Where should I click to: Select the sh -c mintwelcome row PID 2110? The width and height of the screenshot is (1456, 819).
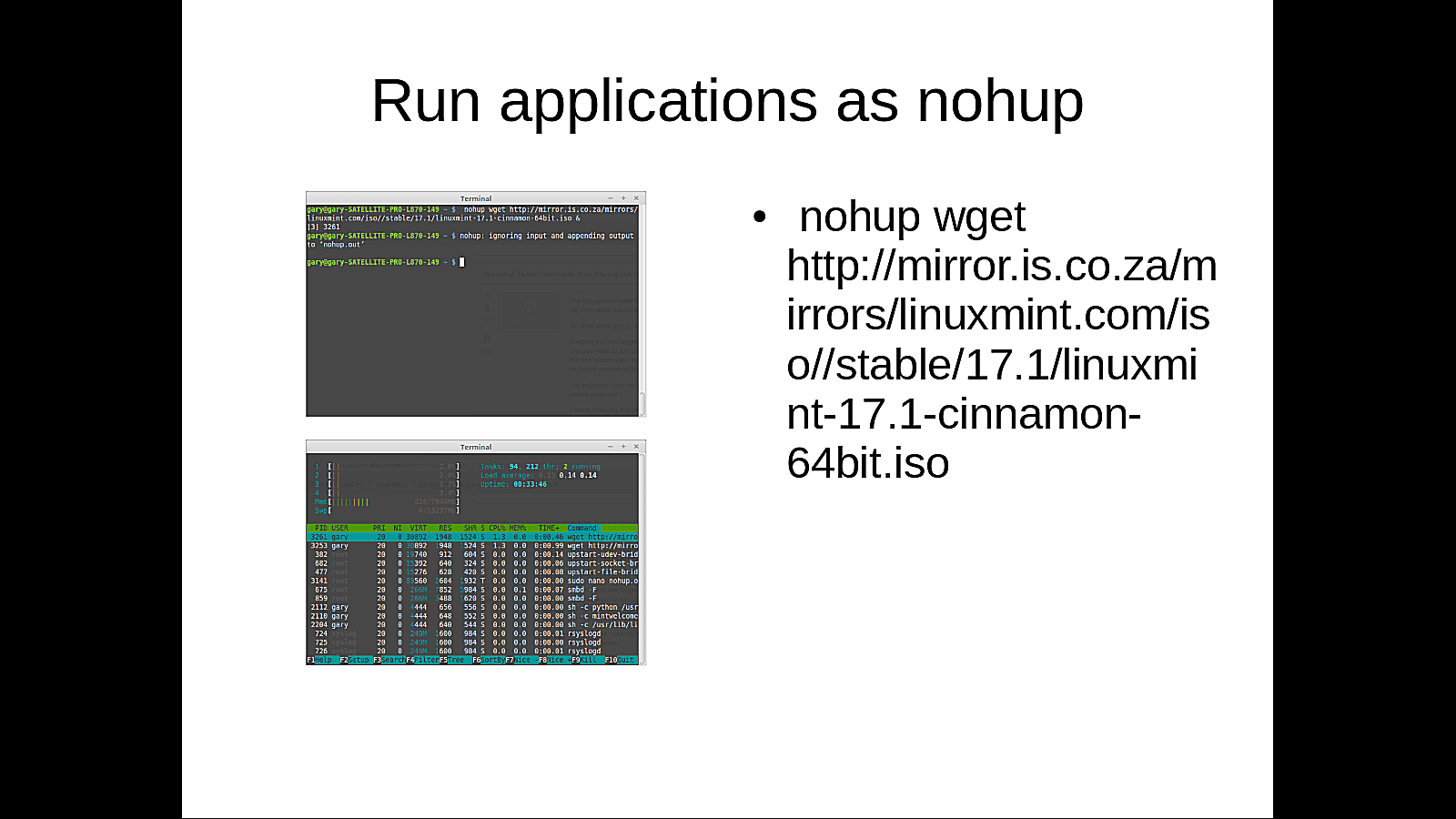tap(472, 616)
